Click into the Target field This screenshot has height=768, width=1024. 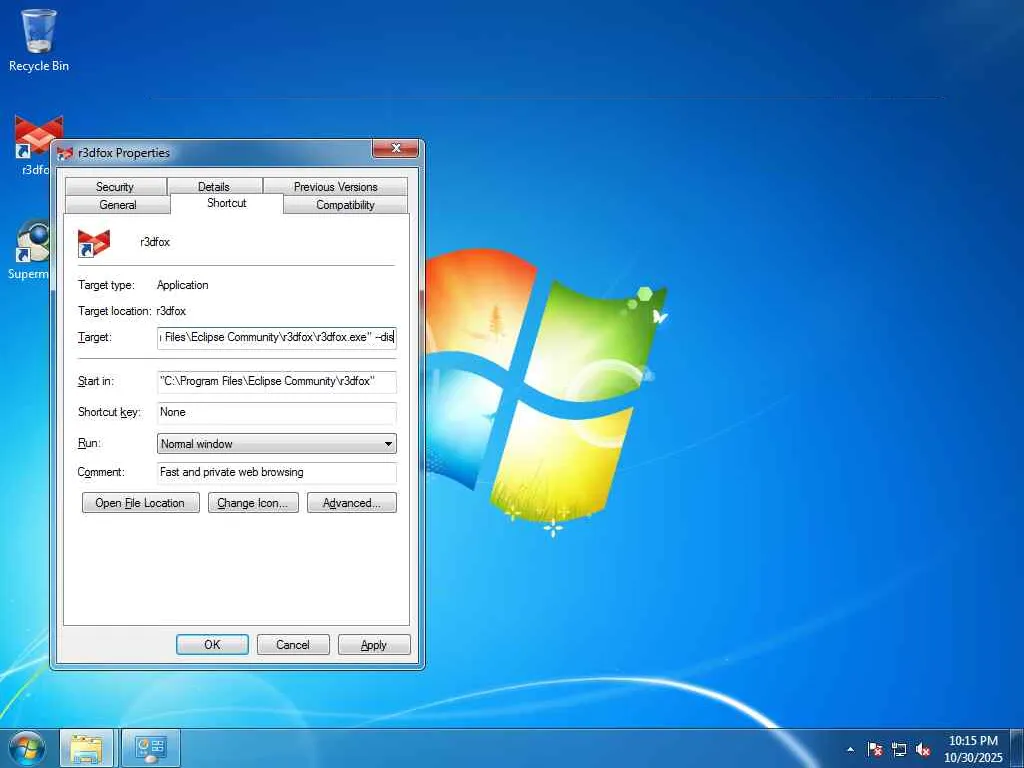[x=276, y=338]
